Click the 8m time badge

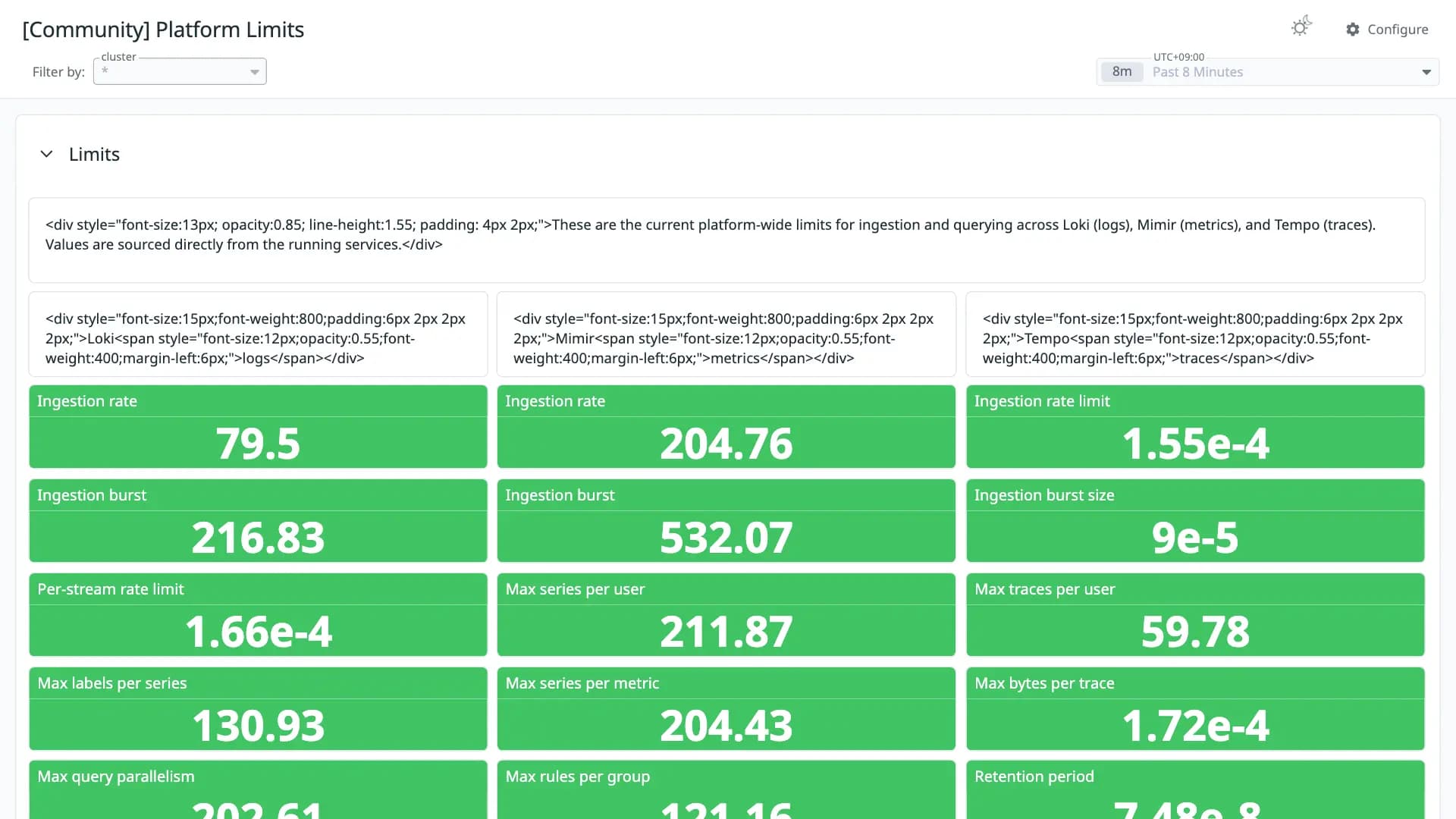(x=1122, y=71)
